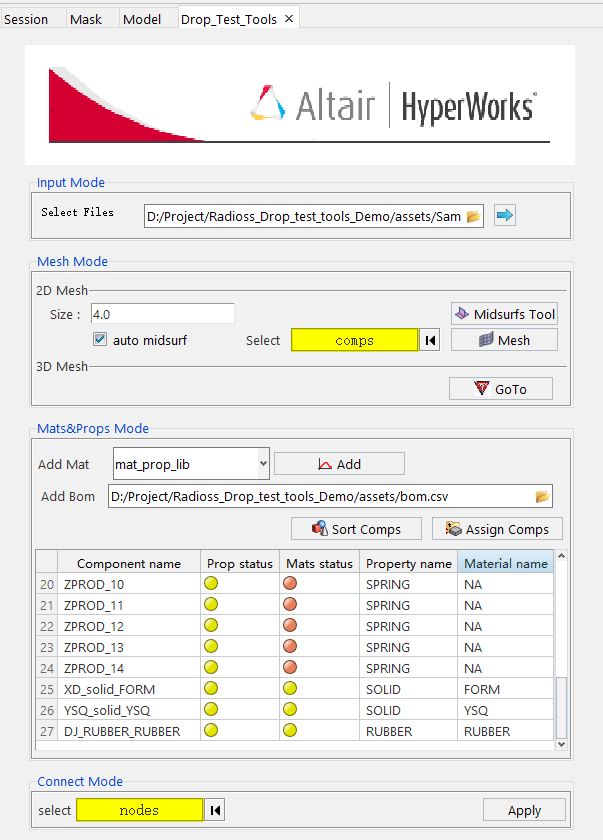Reset the comps selector with the rewind icon
Image resolution: width=603 pixels, height=840 pixels.
pos(430,340)
